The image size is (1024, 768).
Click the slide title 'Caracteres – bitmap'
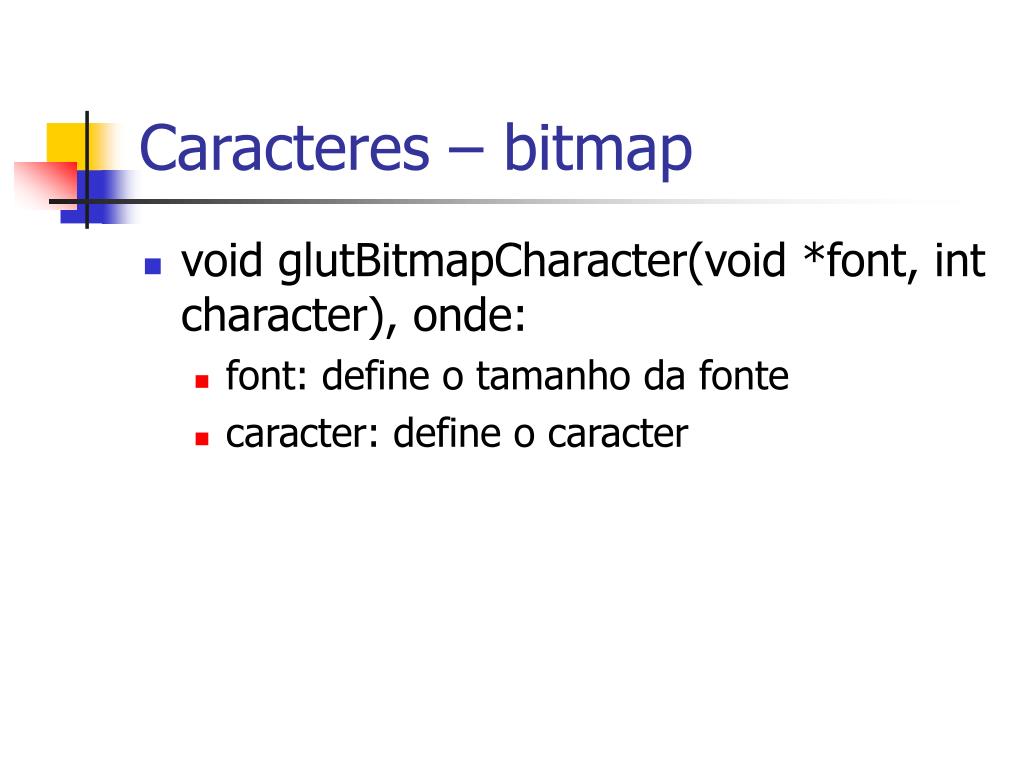pyautogui.click(x=415, y=149)
